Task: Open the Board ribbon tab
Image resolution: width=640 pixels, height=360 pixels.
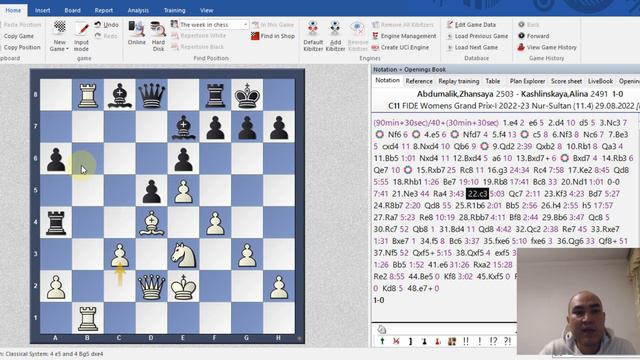Action: coord(72,10)
